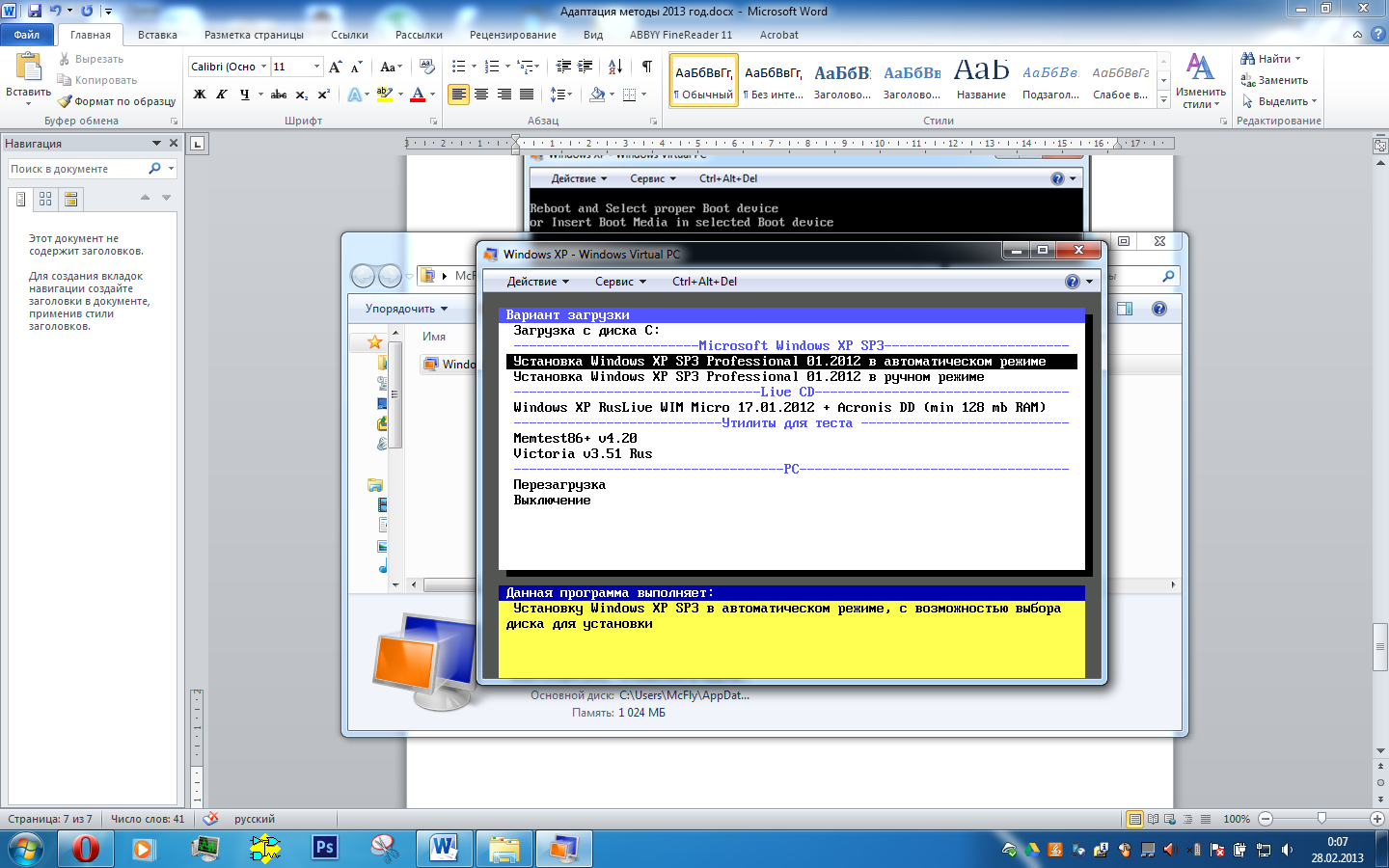Justify text alignment
1389x868 pixels.
[x=527, y=95]
